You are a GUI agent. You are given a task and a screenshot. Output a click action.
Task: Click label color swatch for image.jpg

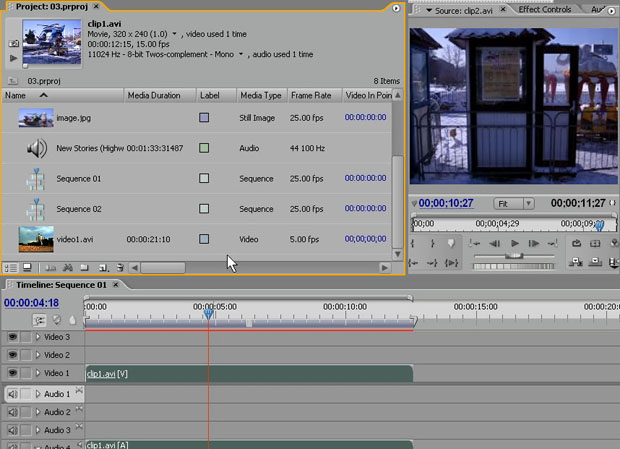204,117
